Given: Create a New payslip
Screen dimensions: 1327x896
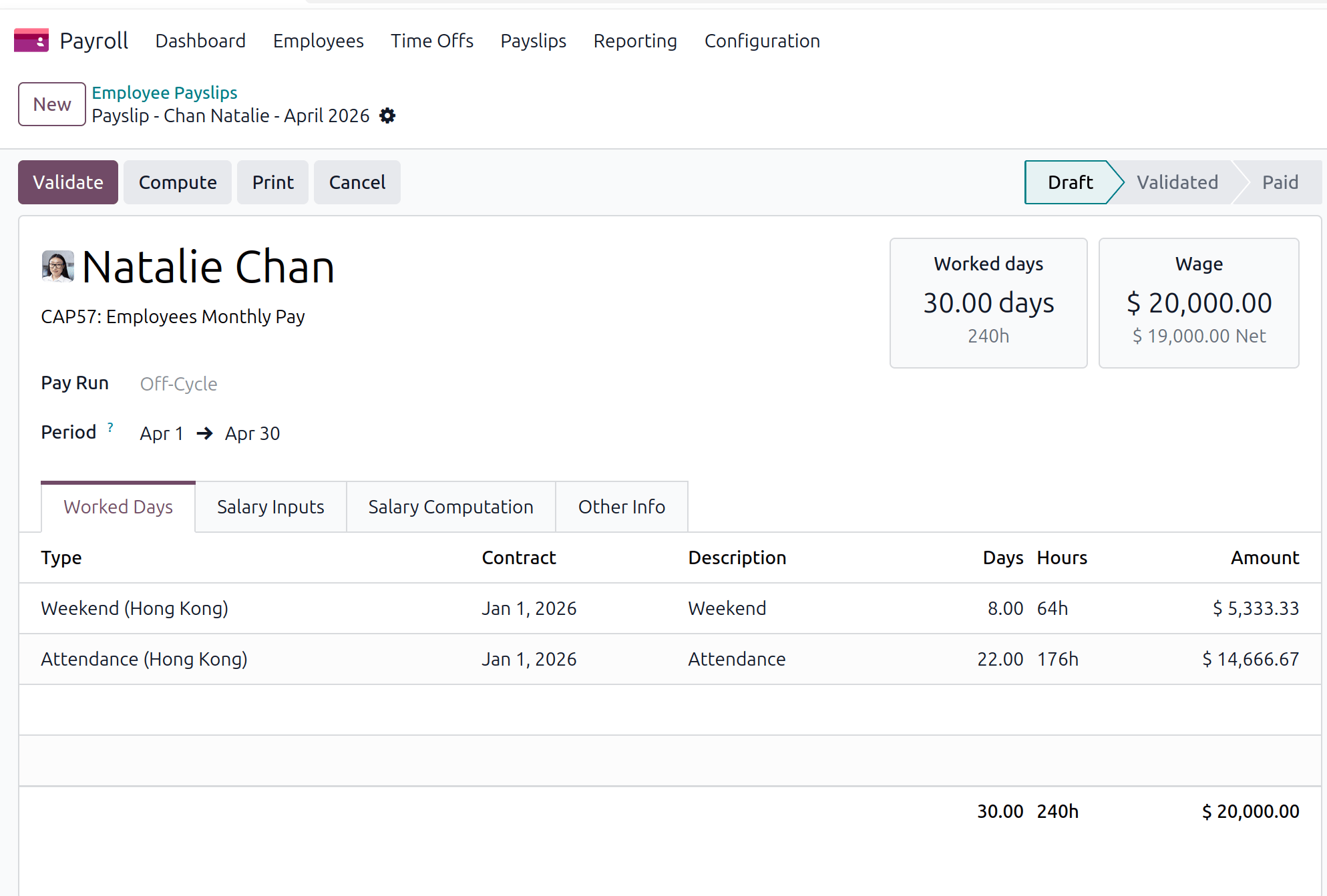Looking at the screenshot, I should (x=52, y=104).
